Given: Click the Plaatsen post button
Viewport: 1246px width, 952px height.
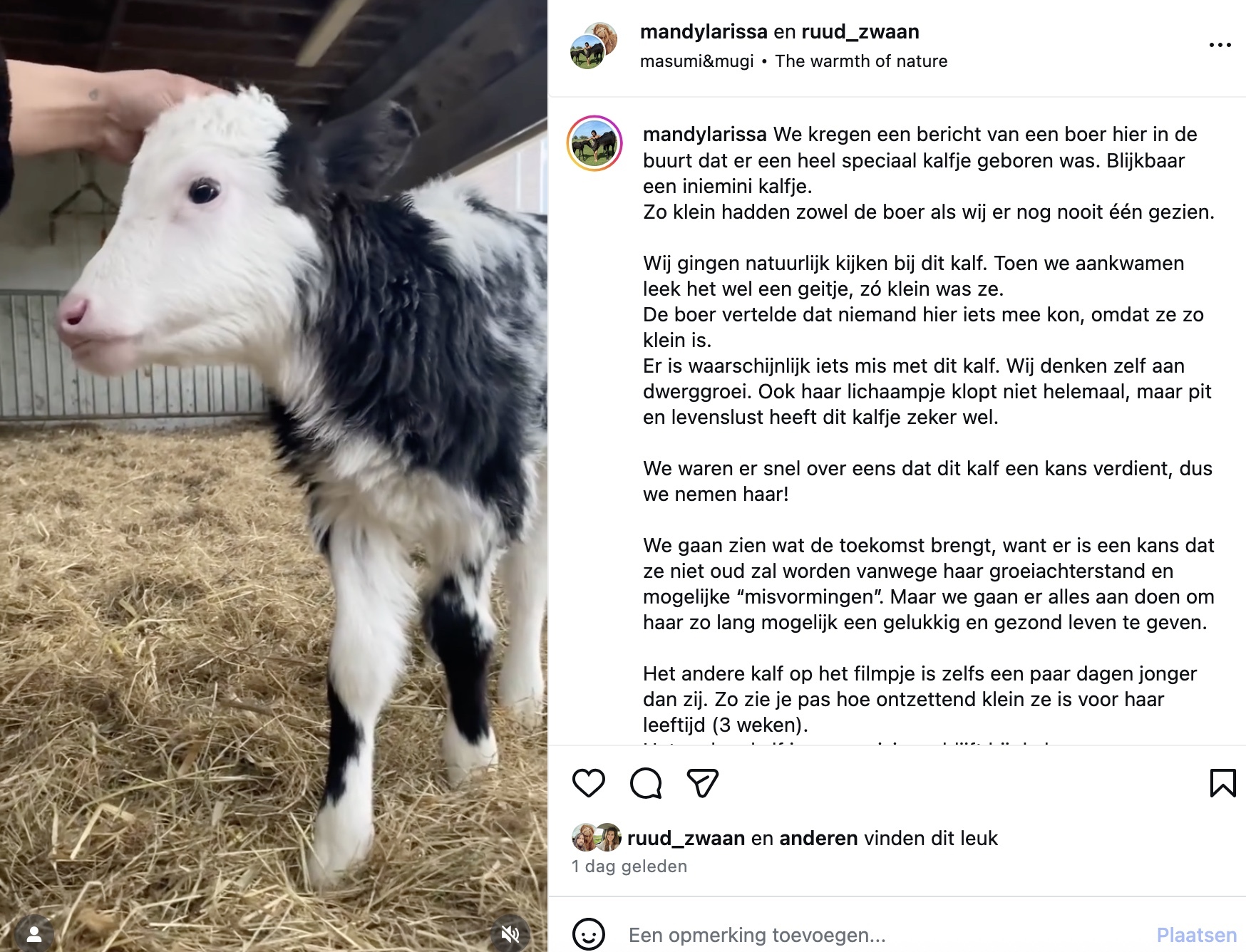Looking at the screenshot, I should tap(1196, 935).
